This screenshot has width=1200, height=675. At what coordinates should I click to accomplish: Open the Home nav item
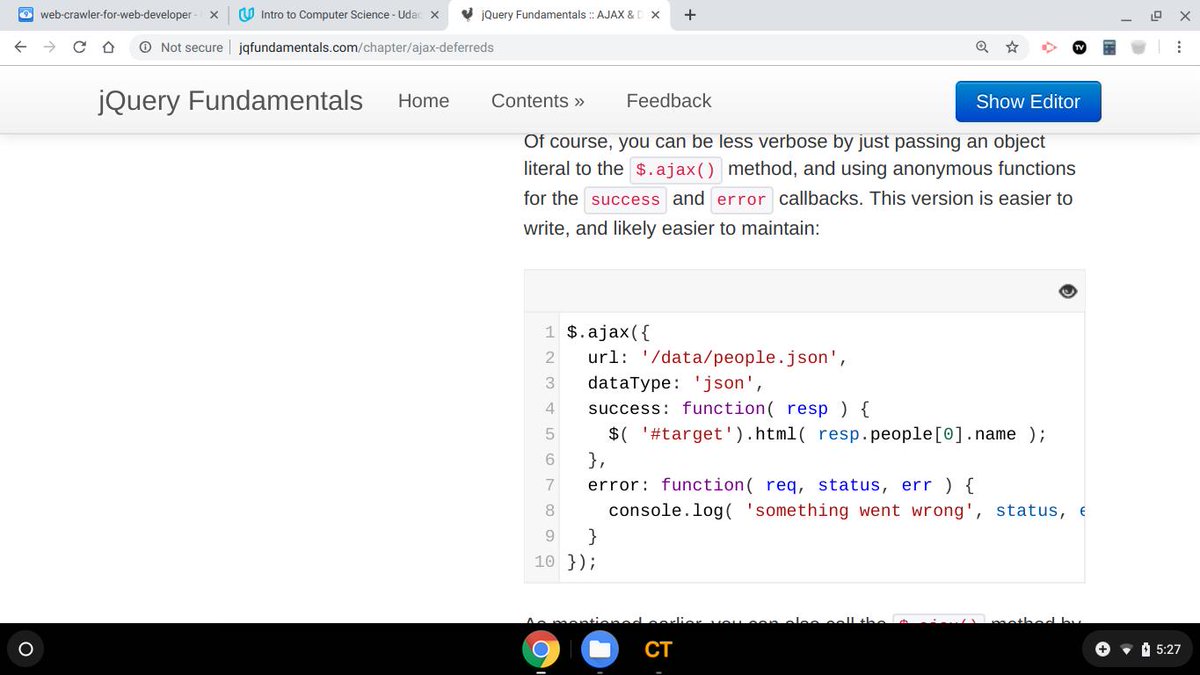pyautogui.click(x=424, y=101)
